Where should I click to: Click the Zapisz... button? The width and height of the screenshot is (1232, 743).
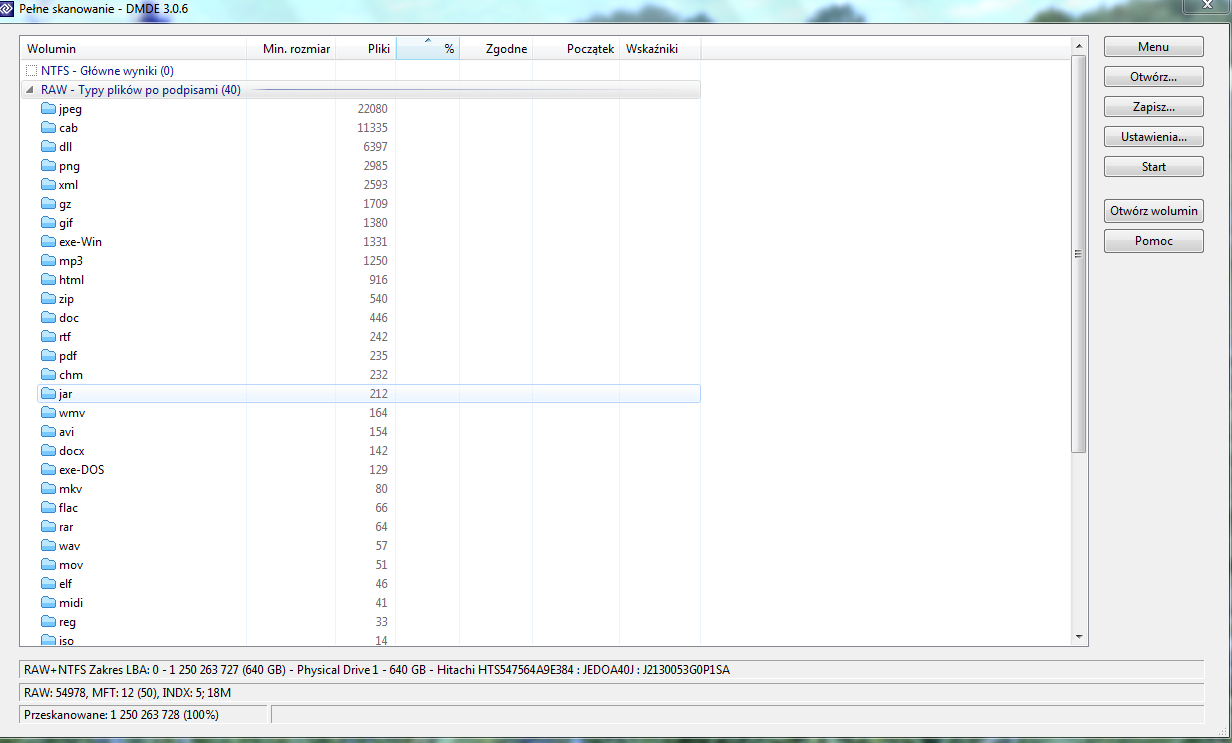click(x=1153, y=107)
